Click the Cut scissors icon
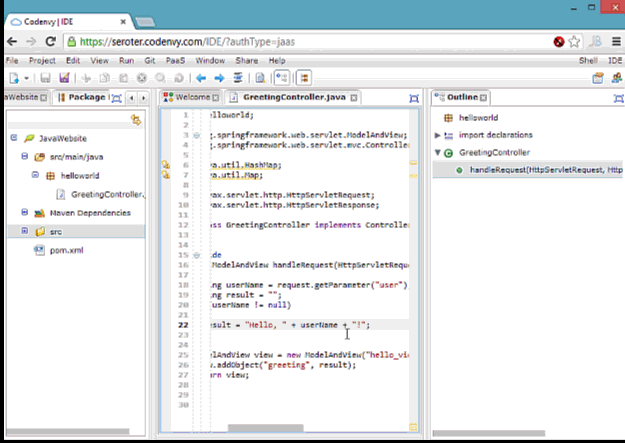The image size is (625, 443). tap(86, 78)
